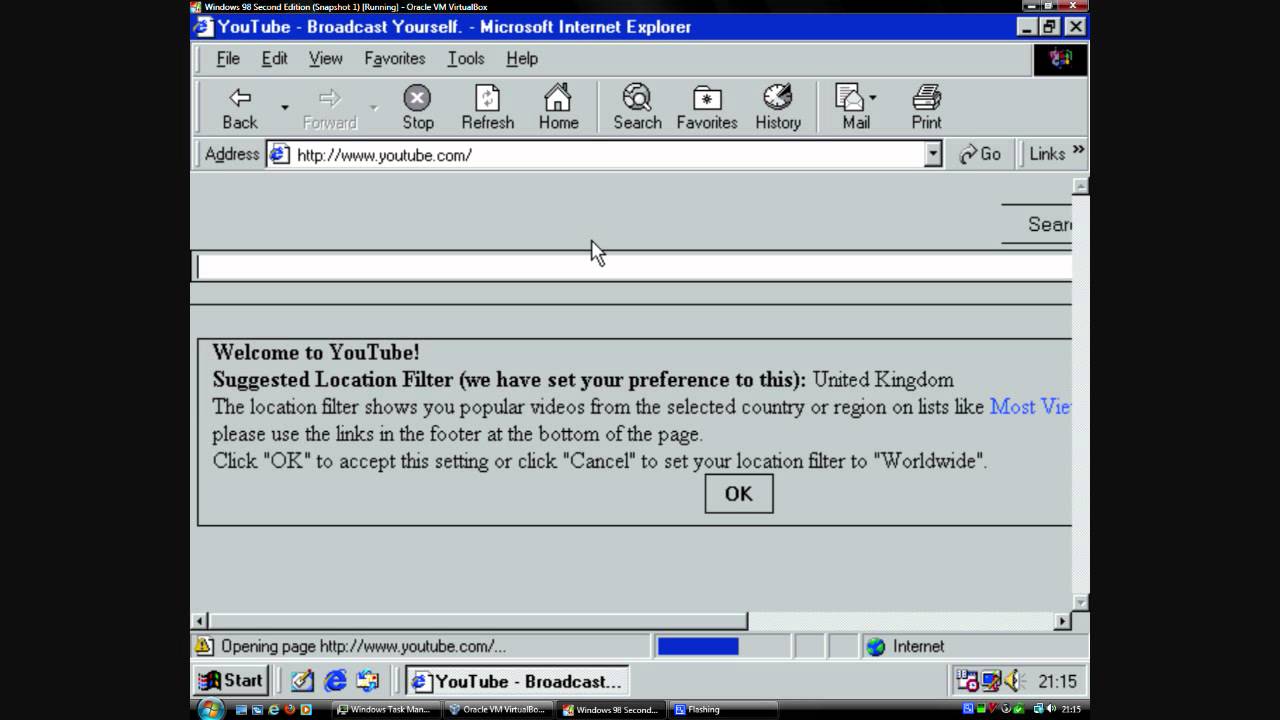Click the OK button in welcome box
This screenshot has height=720, width=1280.
point(738,494)
